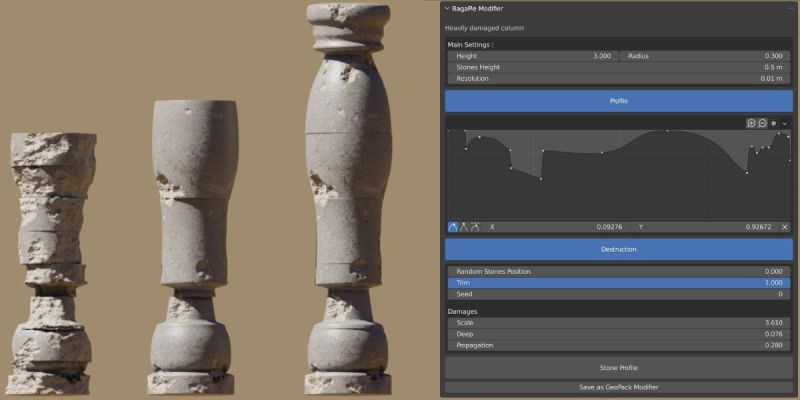Toggle the Profile section button
Image resolution: width=800 pixels, height=400 pixels.
[x=618, y=101]
